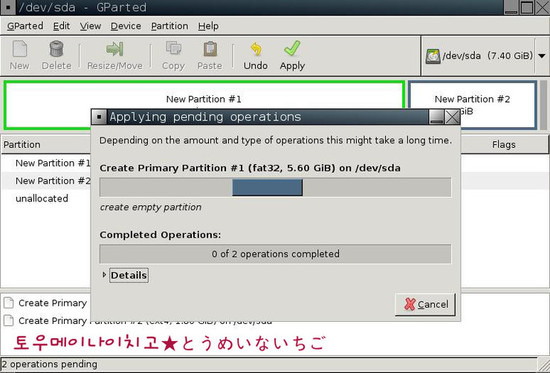Click the '2 operations pending' status text
This screenshot has width=550, height=373.
point(49,364)
